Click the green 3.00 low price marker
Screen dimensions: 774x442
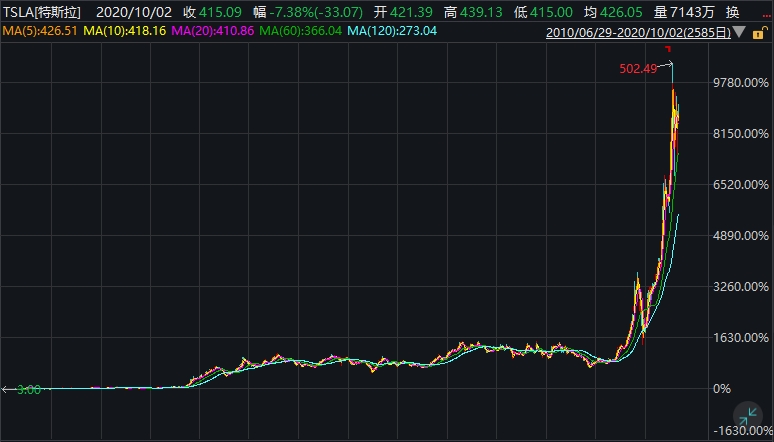coord(28,389)
